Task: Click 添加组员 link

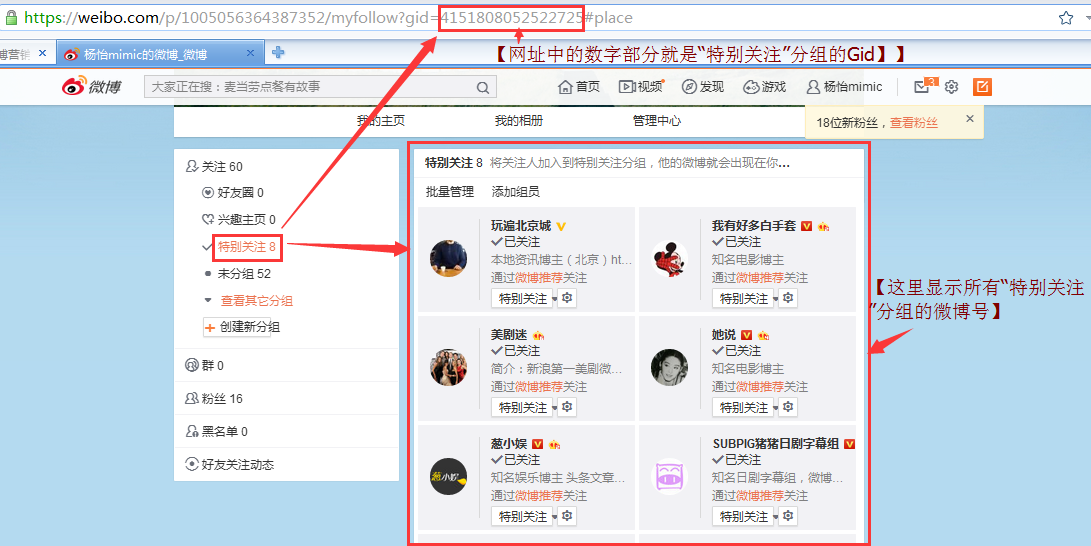Action: 516,193
